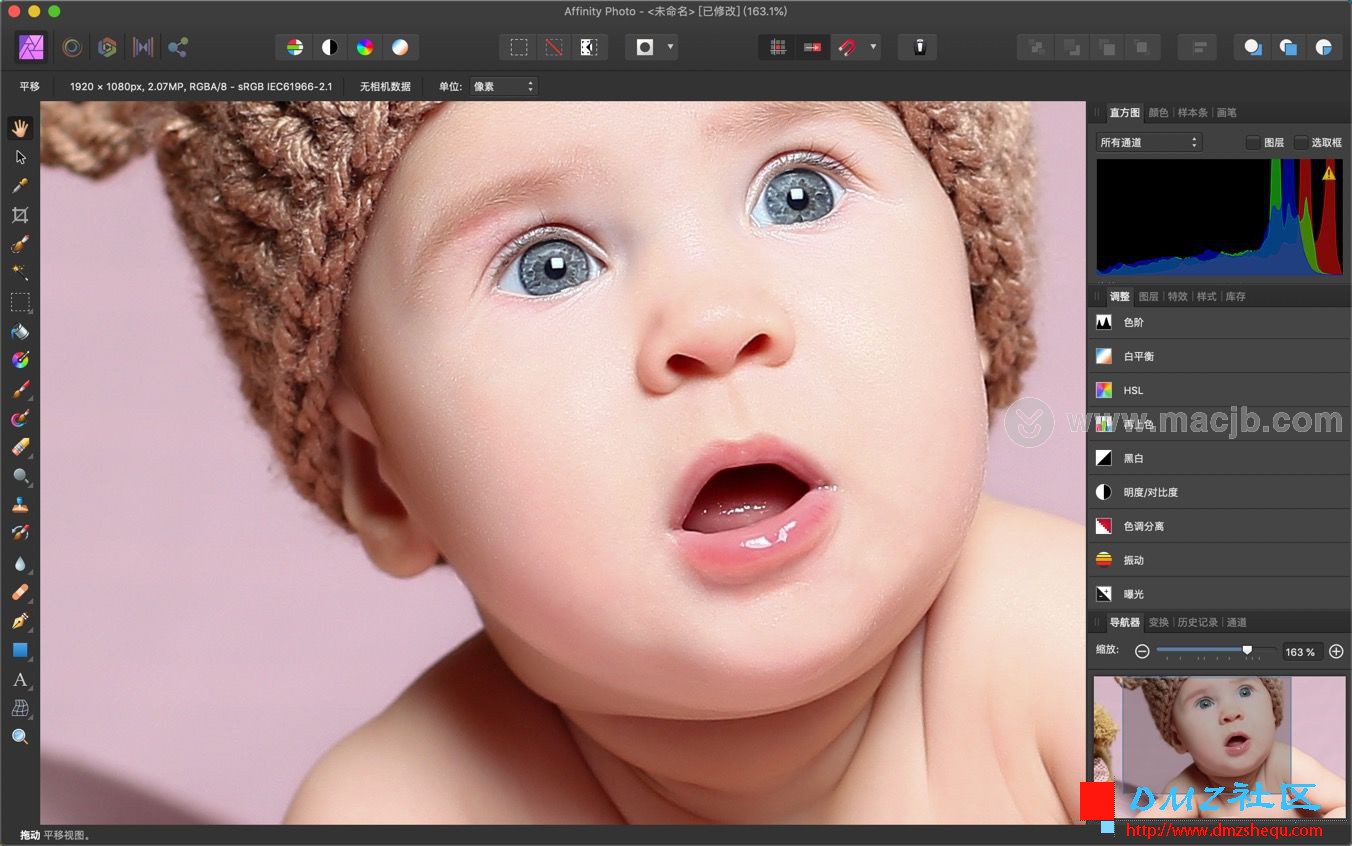Select the Zoom magnifier tool
Viewport: 1352px width, 846px height.
(20, 737)
